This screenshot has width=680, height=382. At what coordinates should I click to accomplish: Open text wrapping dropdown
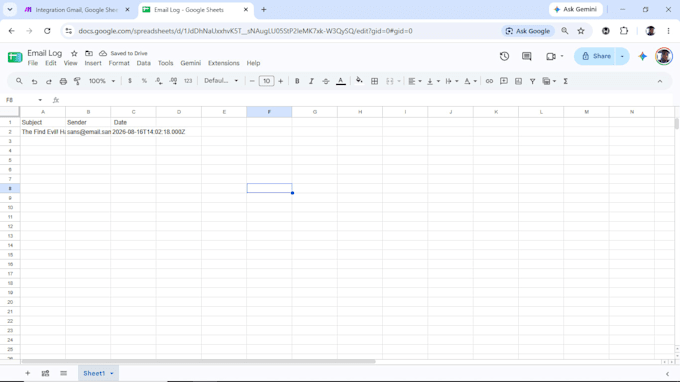pos(451,81)
